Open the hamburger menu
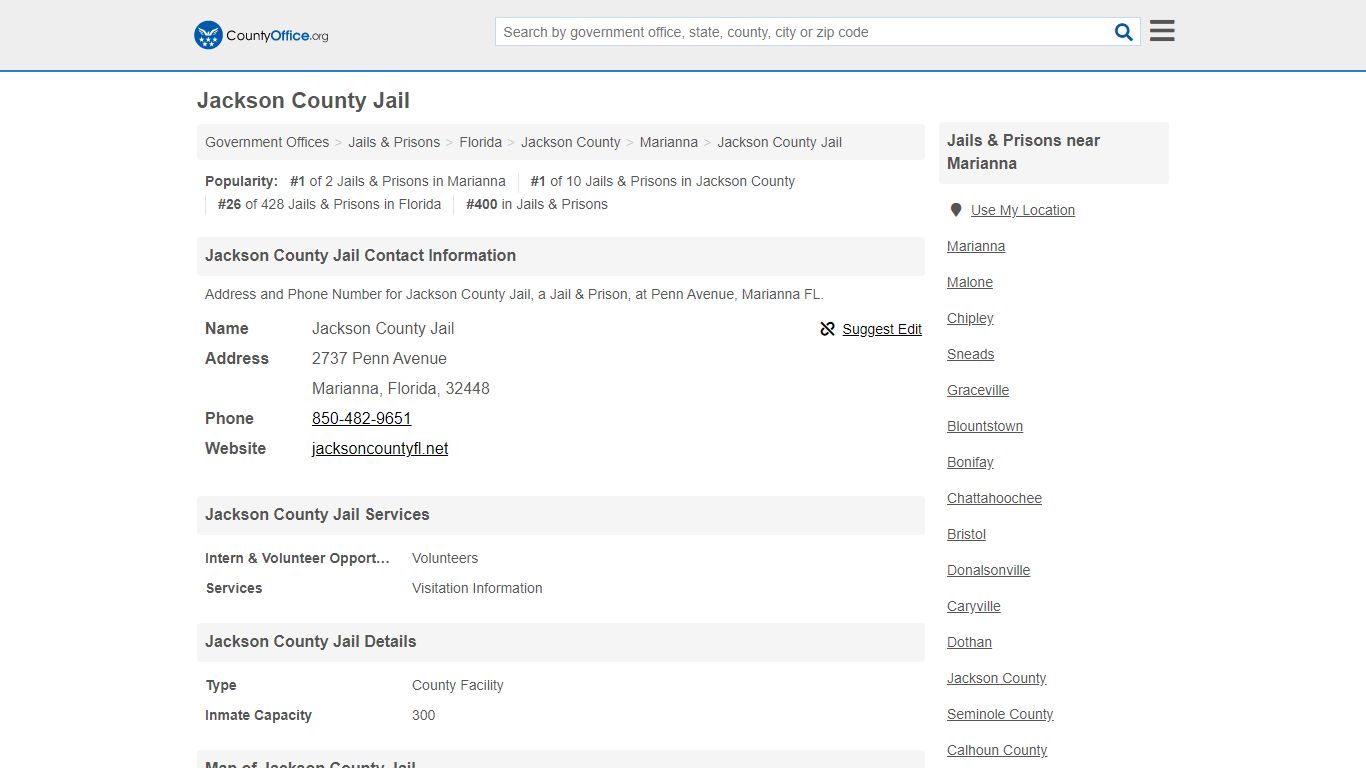 pyautogui.click(x=1162, y=31)
